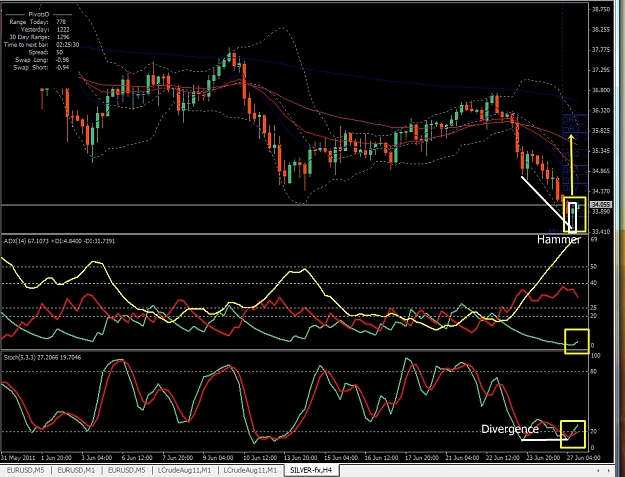625x477 pixels.
Task: Click the 35.825 price axis label
Action: point(601,131)
